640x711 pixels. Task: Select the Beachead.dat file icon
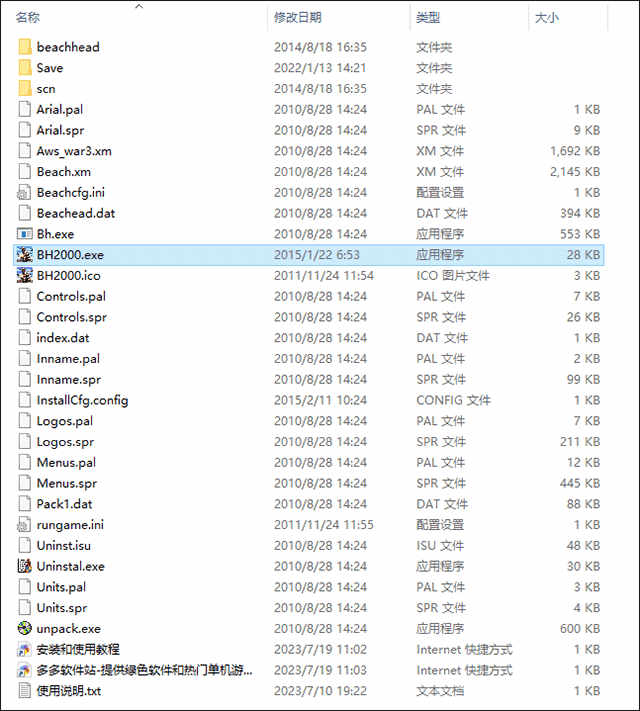[x=25, y=214]
